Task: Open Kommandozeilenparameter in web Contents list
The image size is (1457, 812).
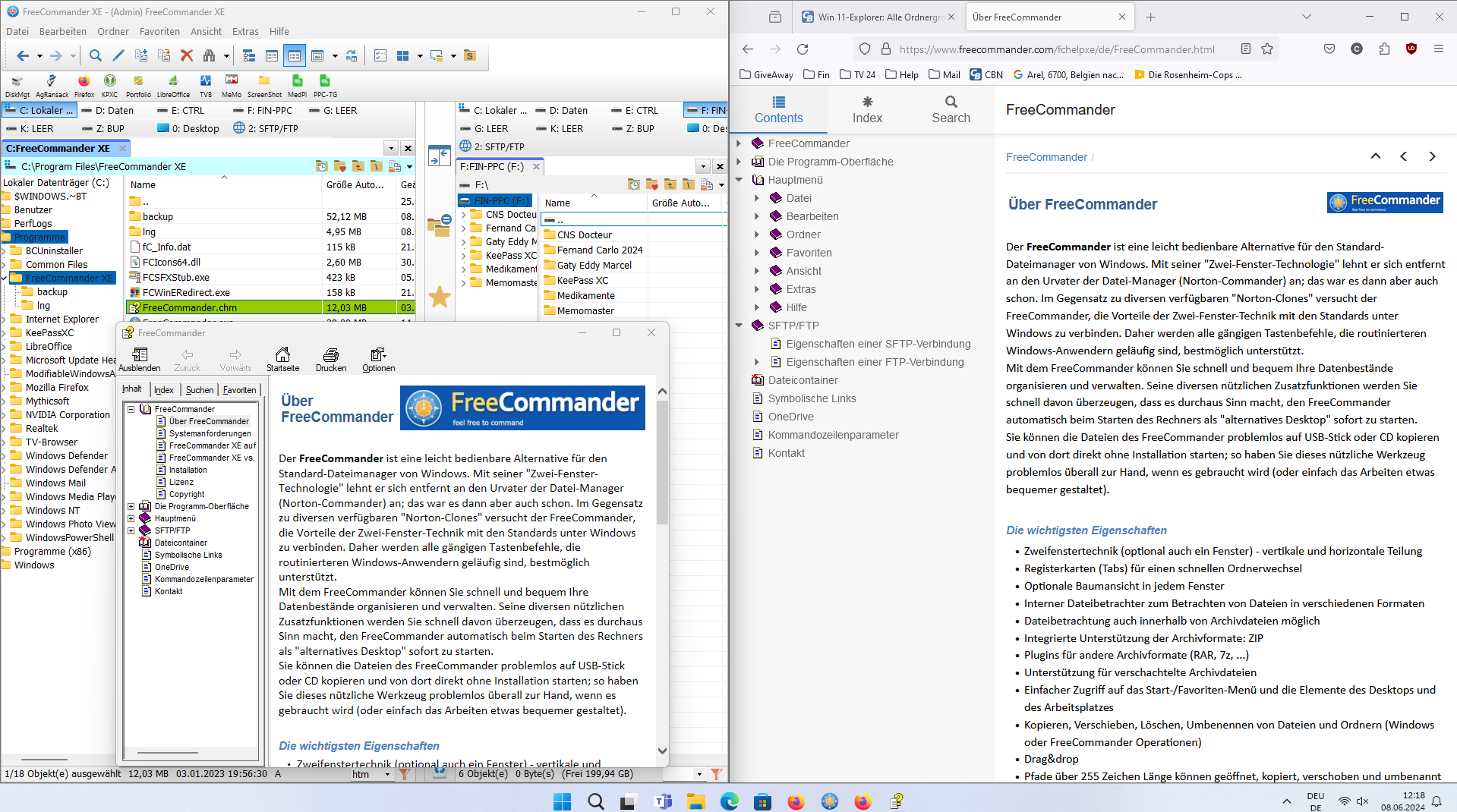Action: click(x=833, y=435)
